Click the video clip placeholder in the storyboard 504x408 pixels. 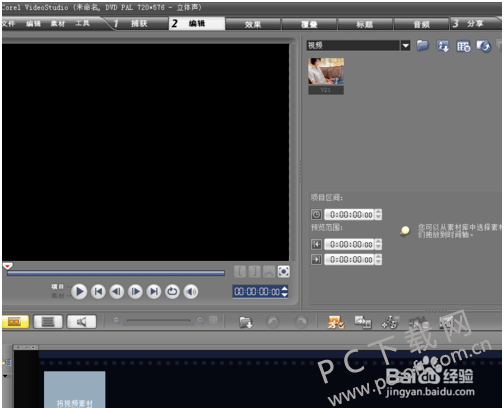[75, 389]
